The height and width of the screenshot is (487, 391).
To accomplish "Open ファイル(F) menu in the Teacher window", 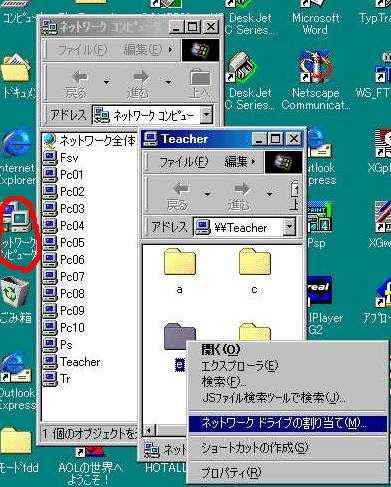I will (x=184, y=162).
